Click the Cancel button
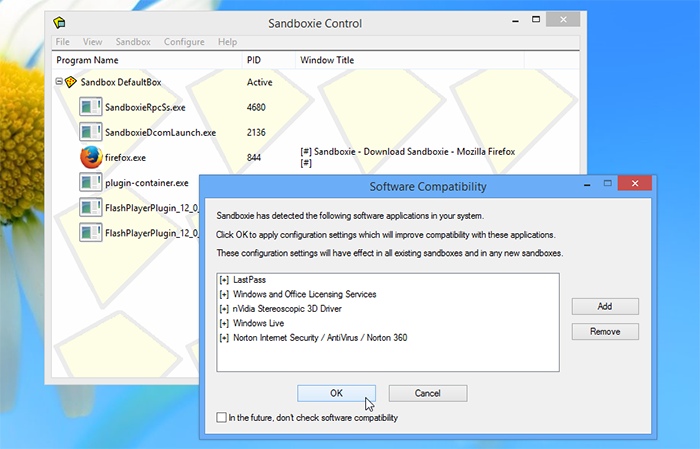This screenshot has width=700, height=449. 427,393
